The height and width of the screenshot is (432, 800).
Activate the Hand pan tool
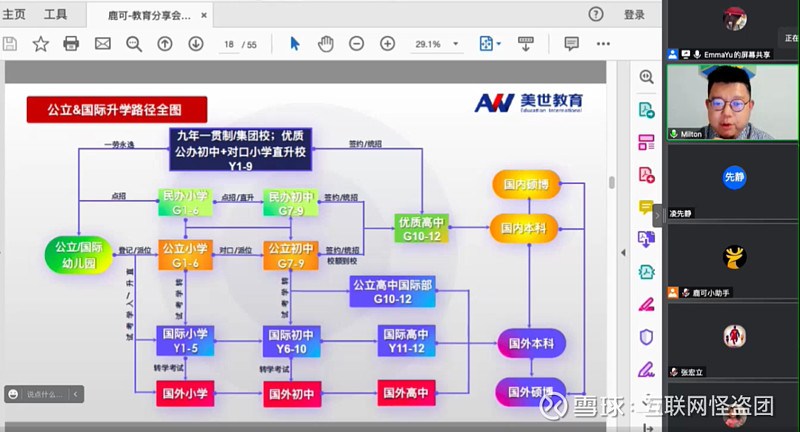pyautogui.click(x=326, y=44)
